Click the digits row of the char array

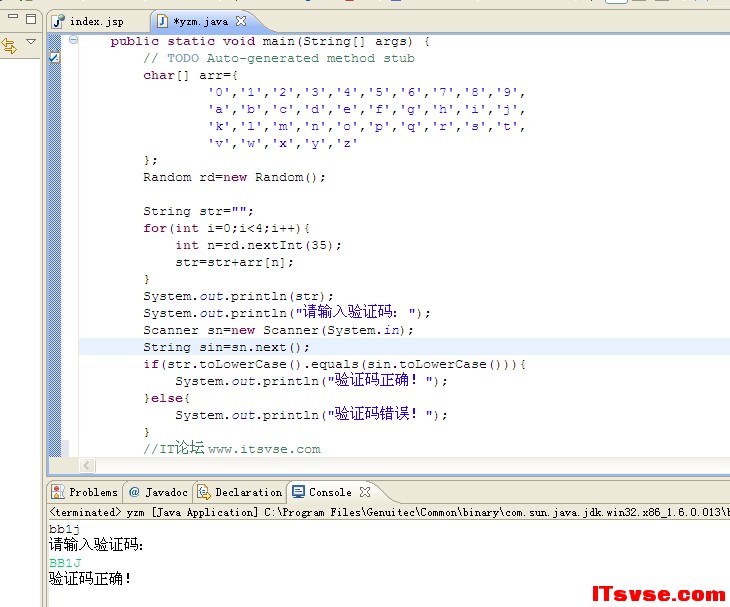[367, 92]
